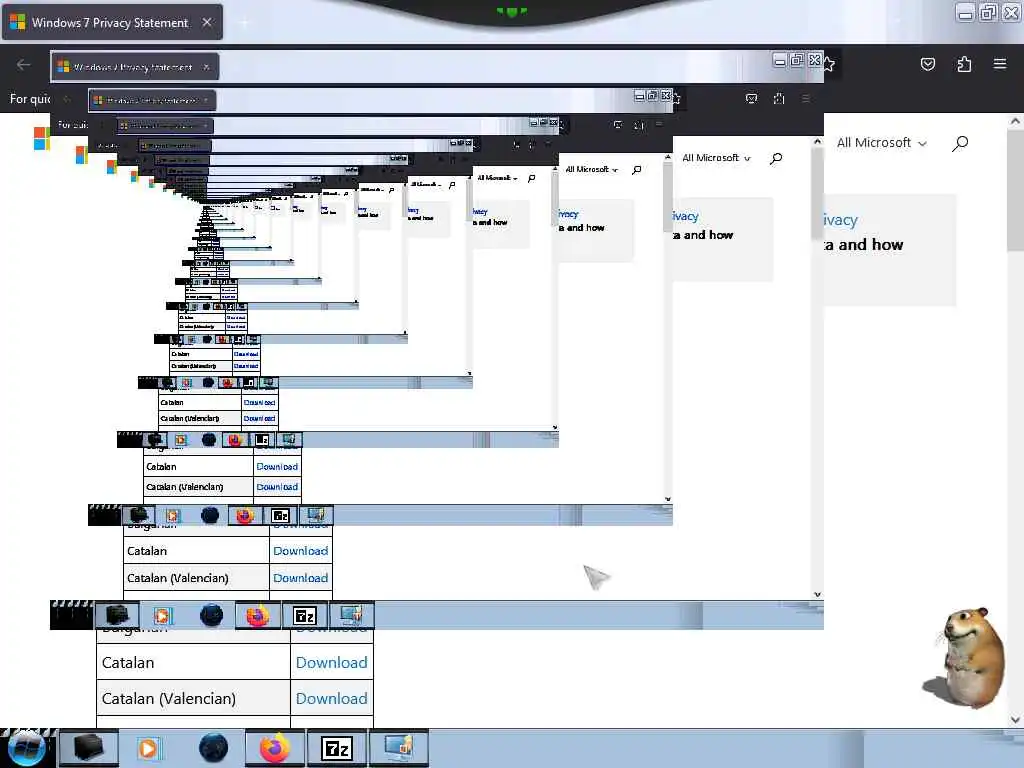The width and height of the screenshot is (1024, 768).
Task: Click the largest Microsoft search magnifier icon
Action: (x=960, y=143)
